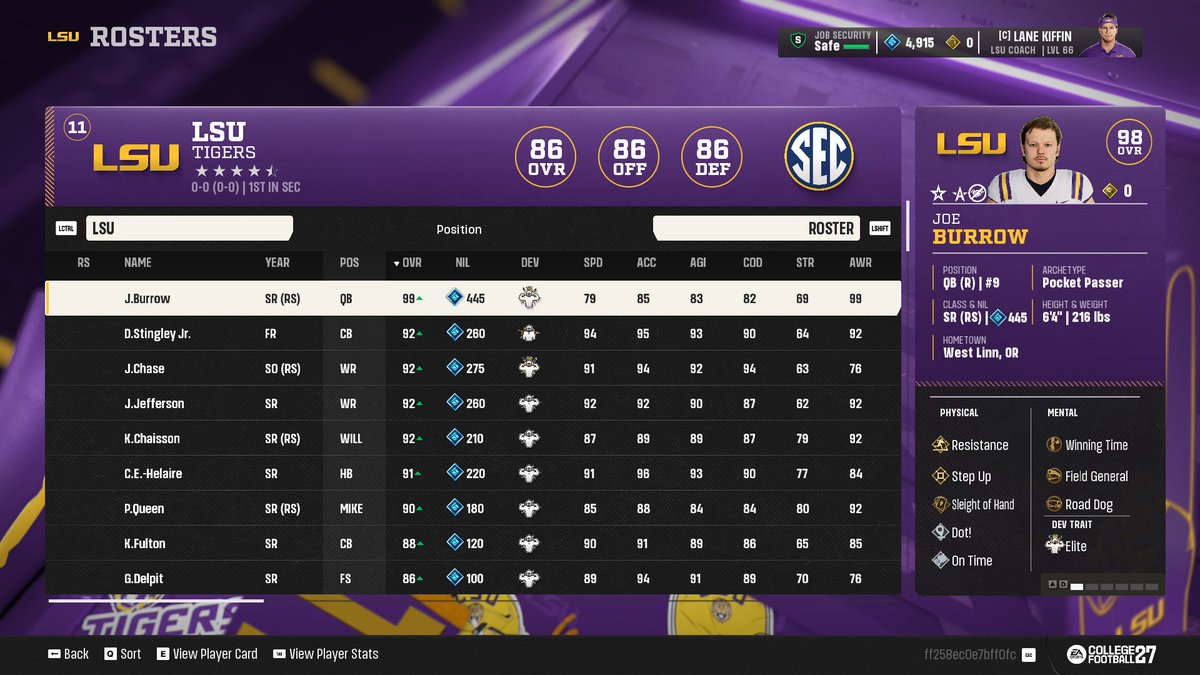Image resolution: width=1200 pixels, height=675 pixels.
Task: Open the LSU team selector field
Action: click(x=189, y=228)
